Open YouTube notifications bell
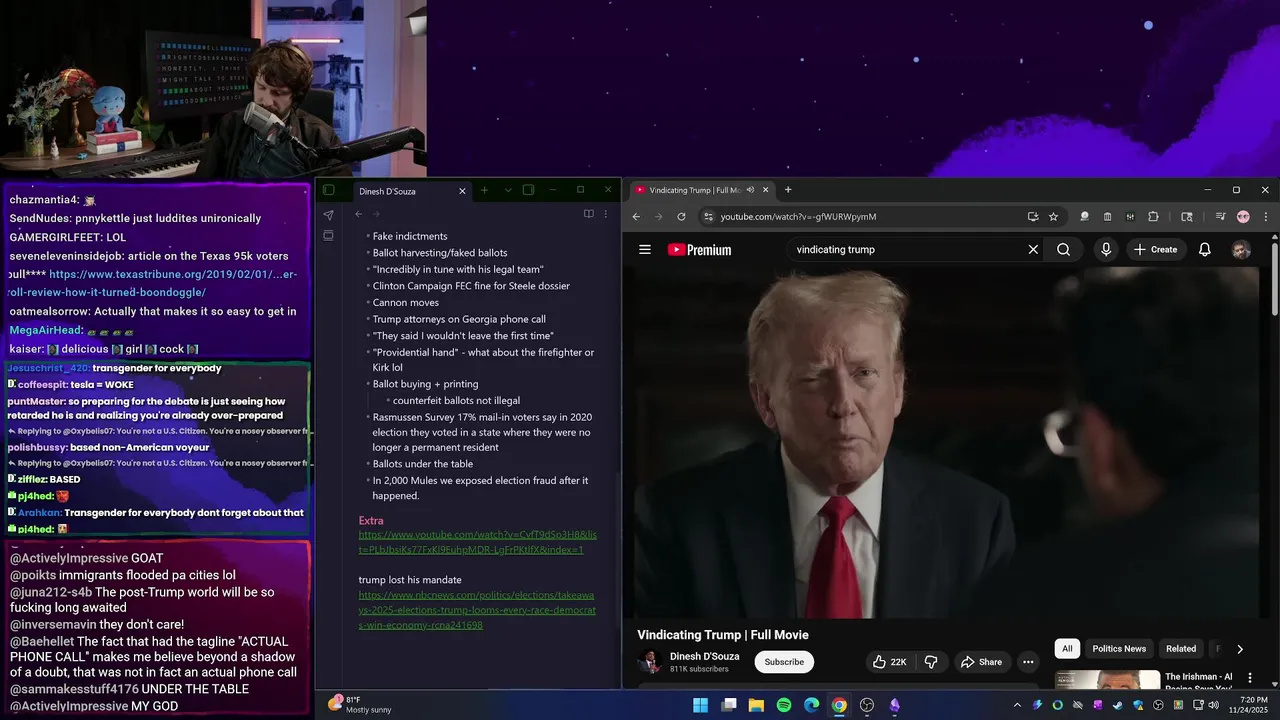The height and width of the screenshot is (720, 1280). [1205, 250]
